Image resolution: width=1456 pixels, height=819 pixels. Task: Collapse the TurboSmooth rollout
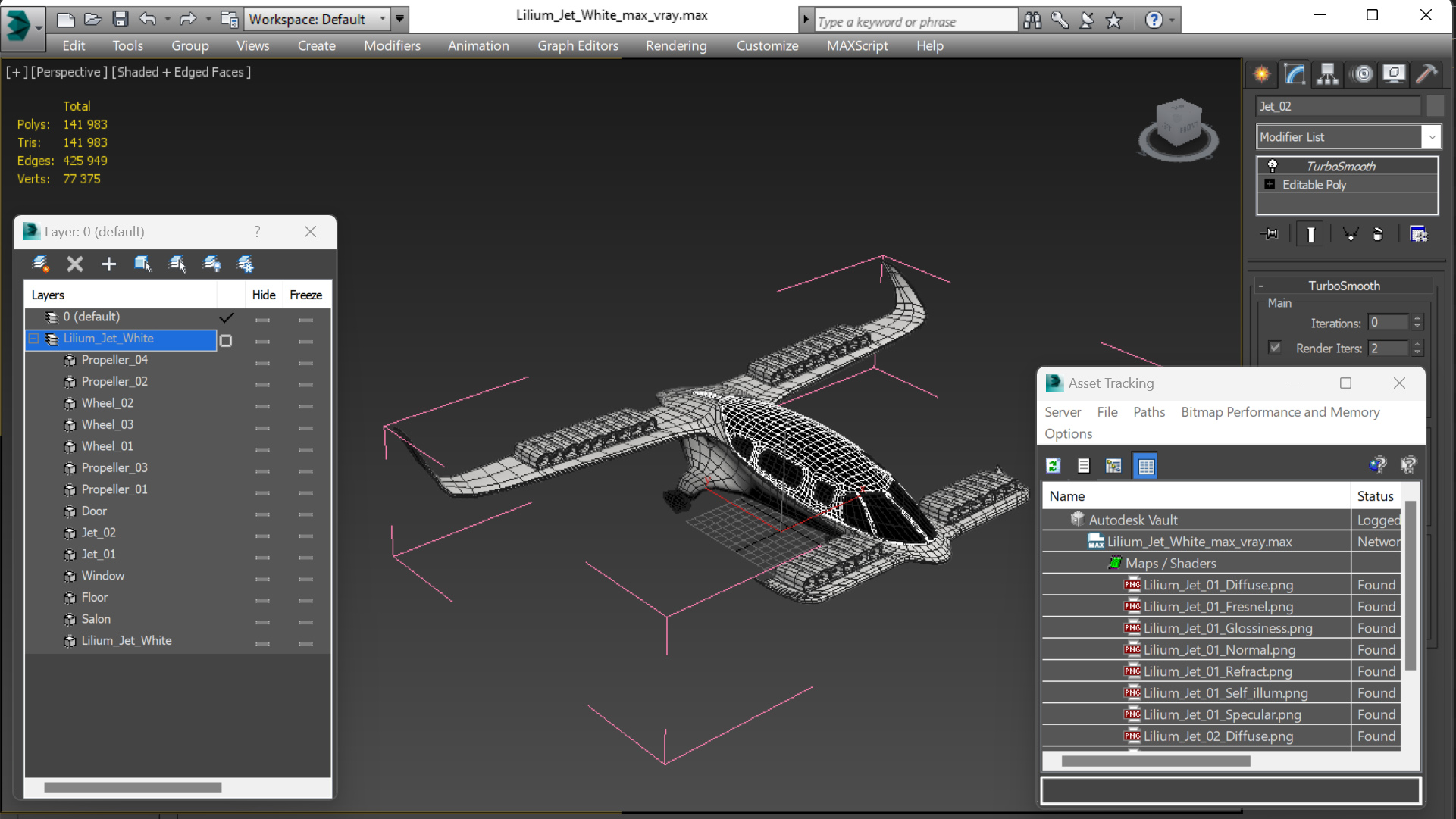[1261, 286]
